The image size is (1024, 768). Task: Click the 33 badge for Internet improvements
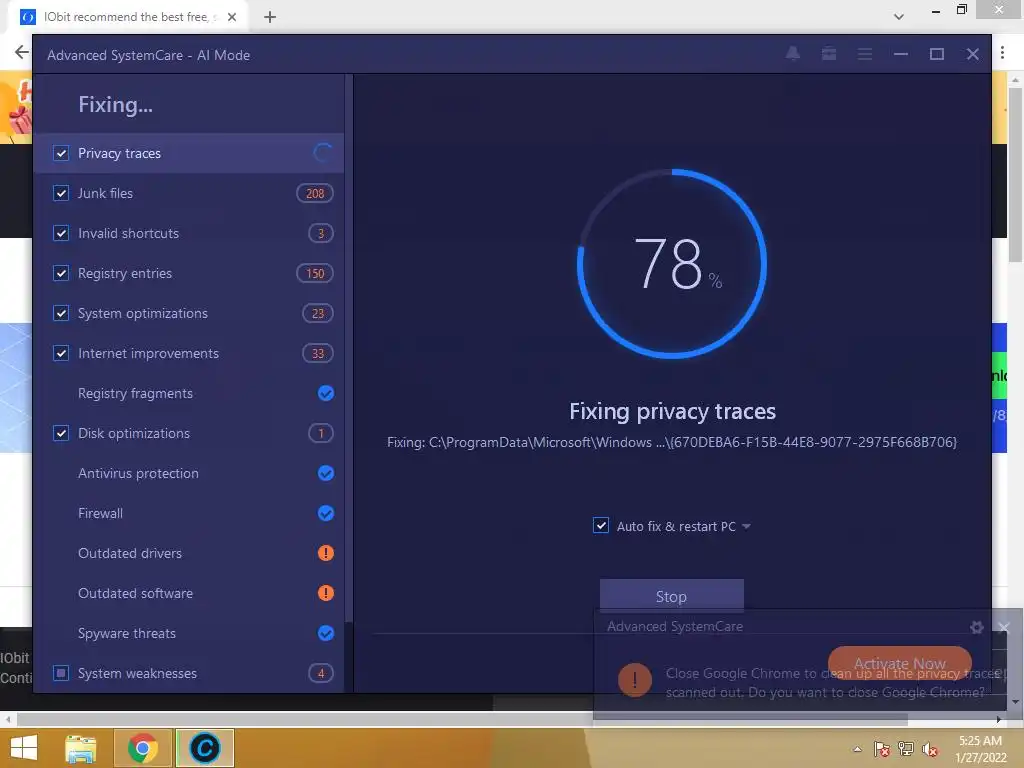point(317,353)
